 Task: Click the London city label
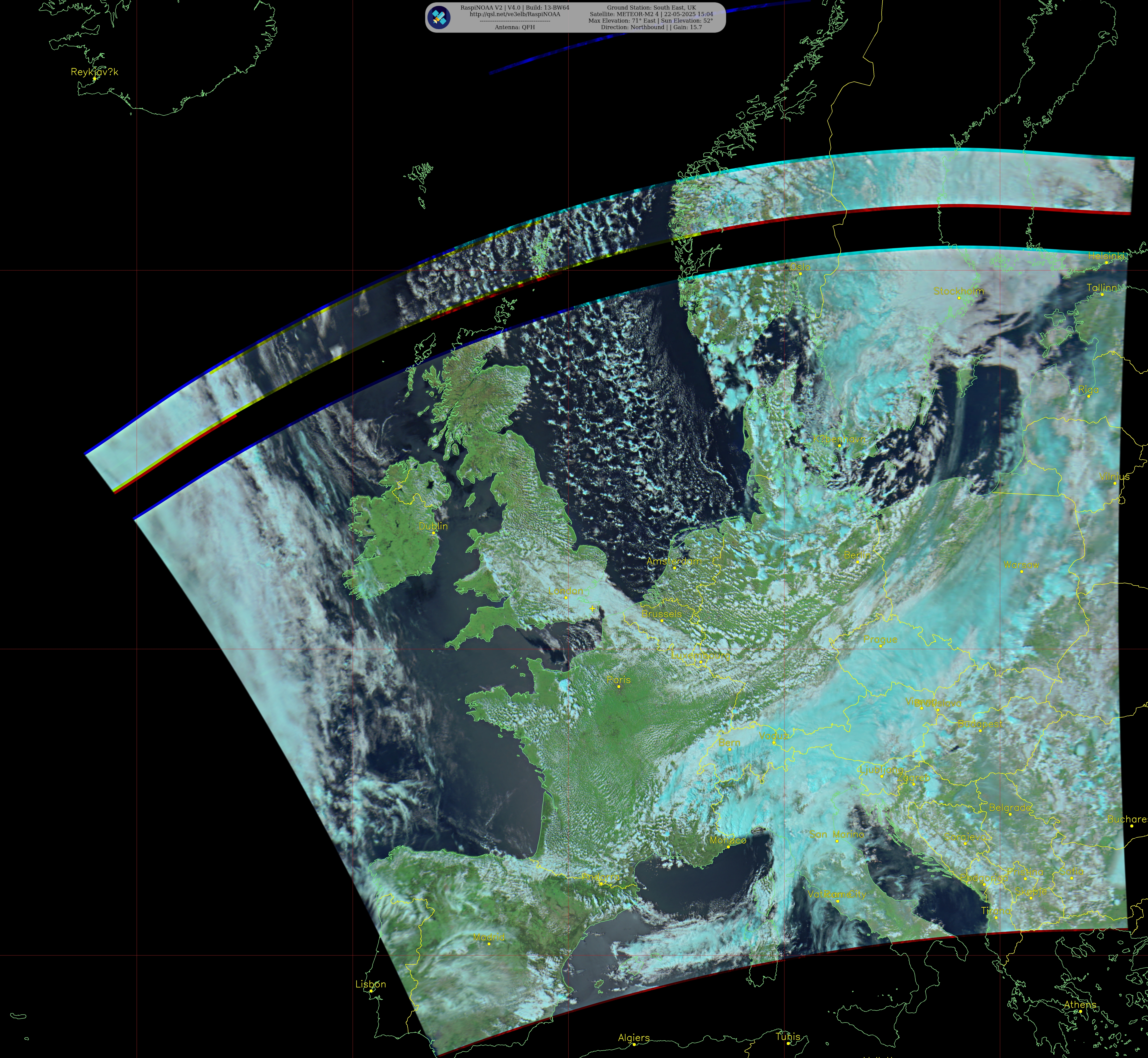[x=566, y=591]
